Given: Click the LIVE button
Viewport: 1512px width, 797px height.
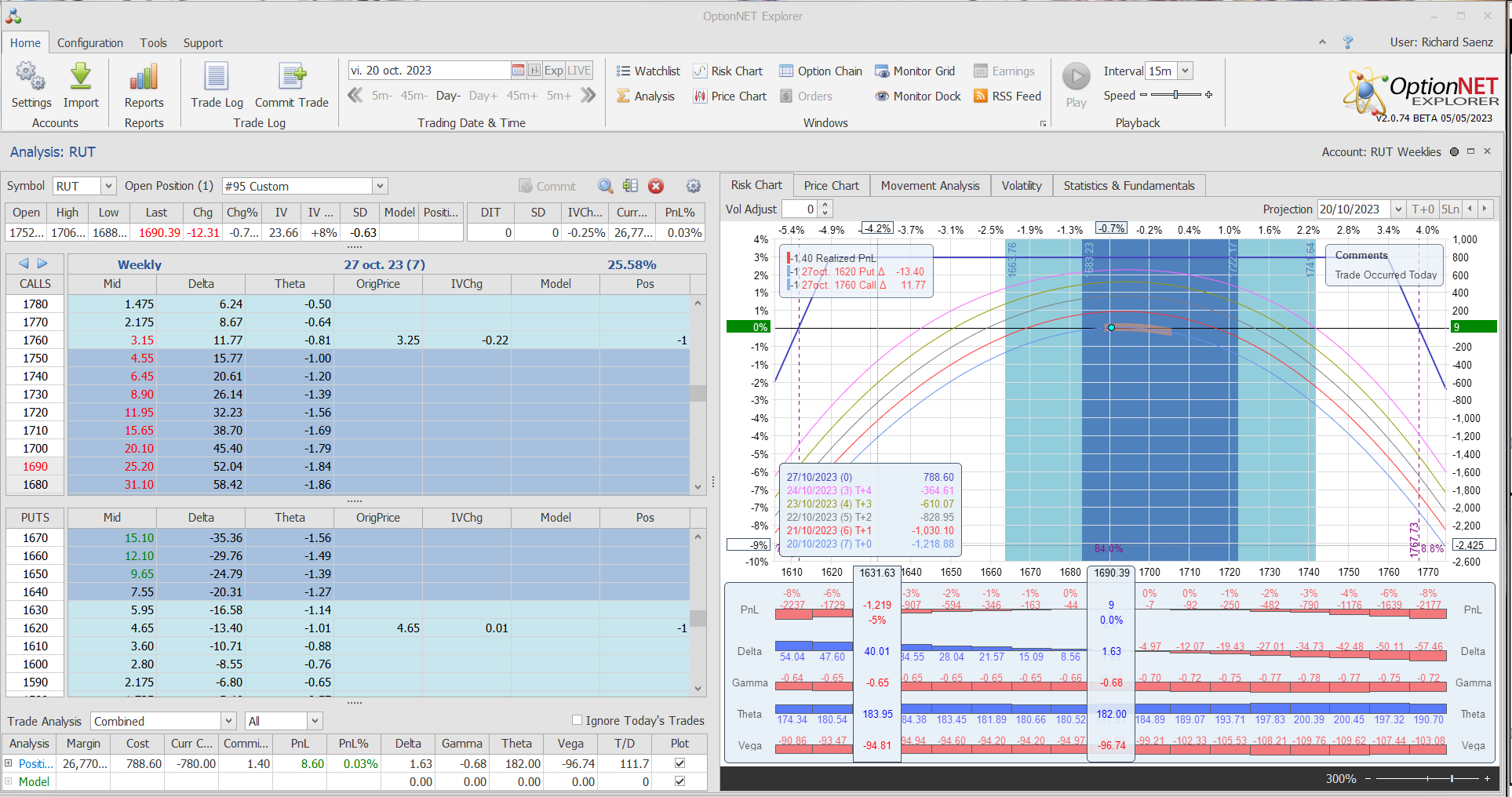Looking at the screenshot, I should click(579, 71).
